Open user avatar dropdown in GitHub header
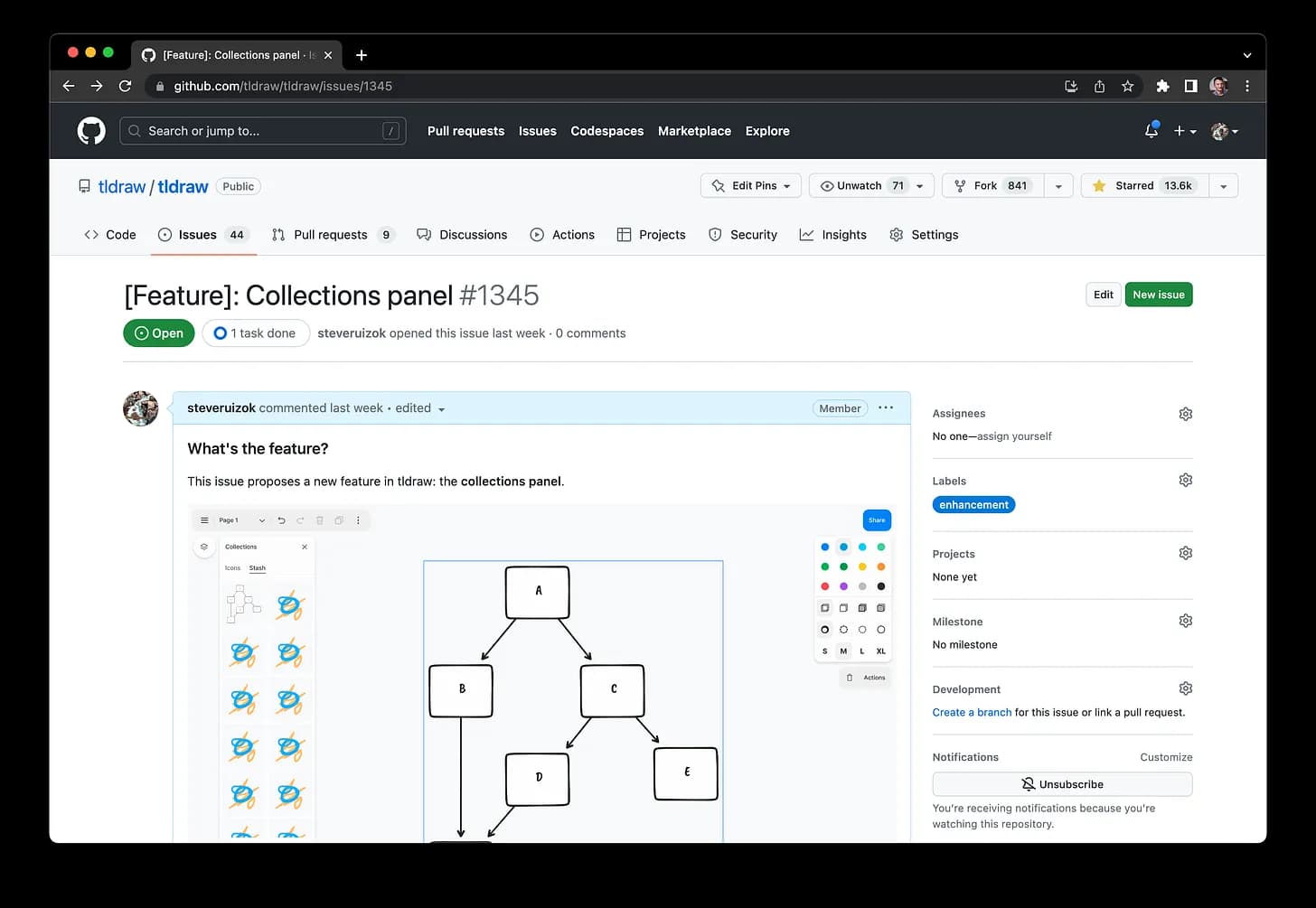Viewport: 1316px width, 908px height. coord(1225,131)
